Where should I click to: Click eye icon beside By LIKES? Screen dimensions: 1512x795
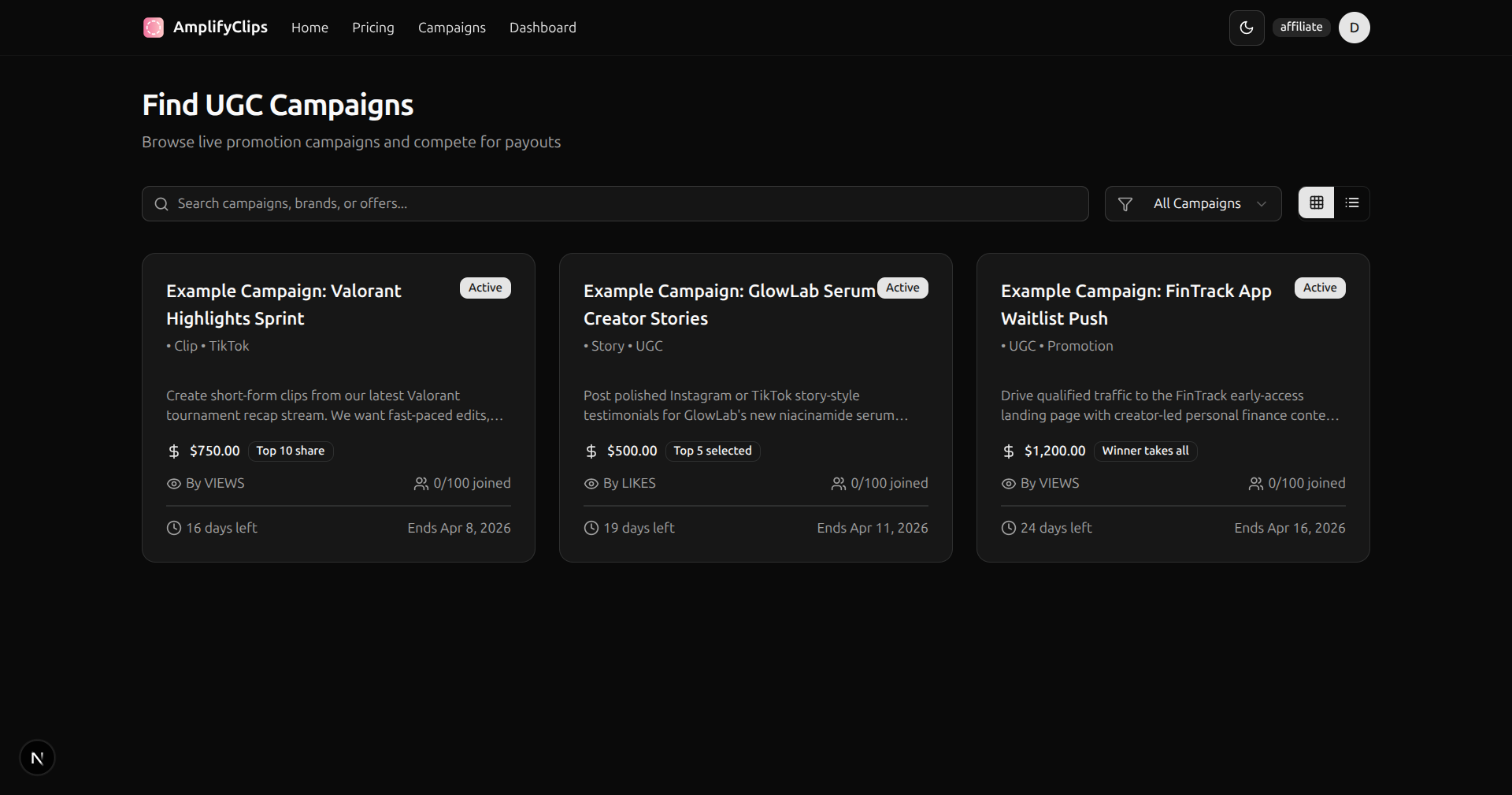click(591, 484)
